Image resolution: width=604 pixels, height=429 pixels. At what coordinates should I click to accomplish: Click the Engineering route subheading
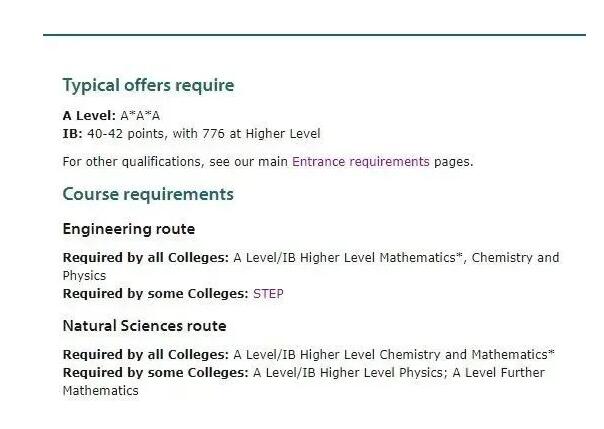click(129, 229)
